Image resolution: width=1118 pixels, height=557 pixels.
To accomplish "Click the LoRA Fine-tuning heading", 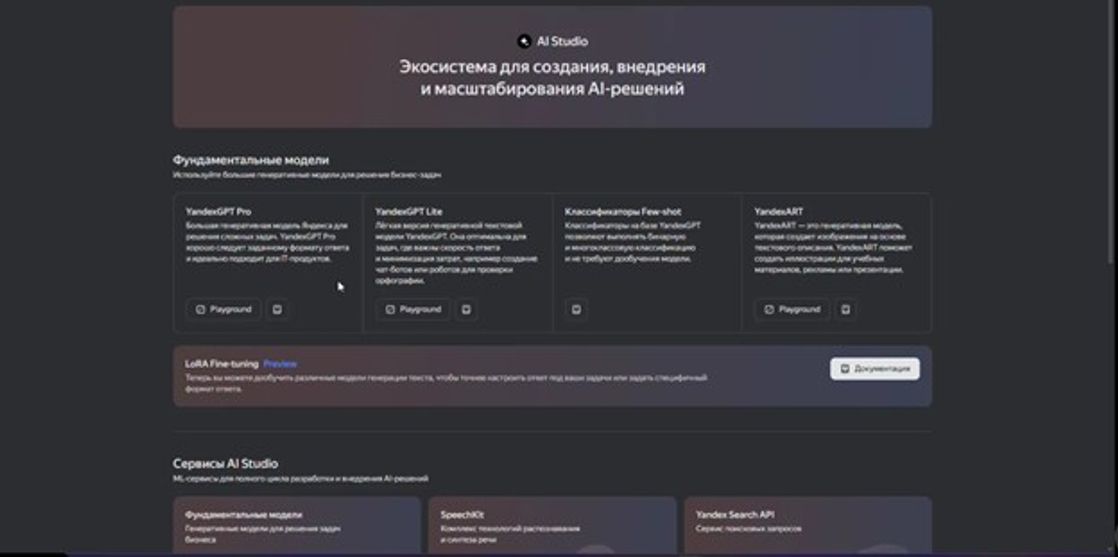I will click(222, 364).
